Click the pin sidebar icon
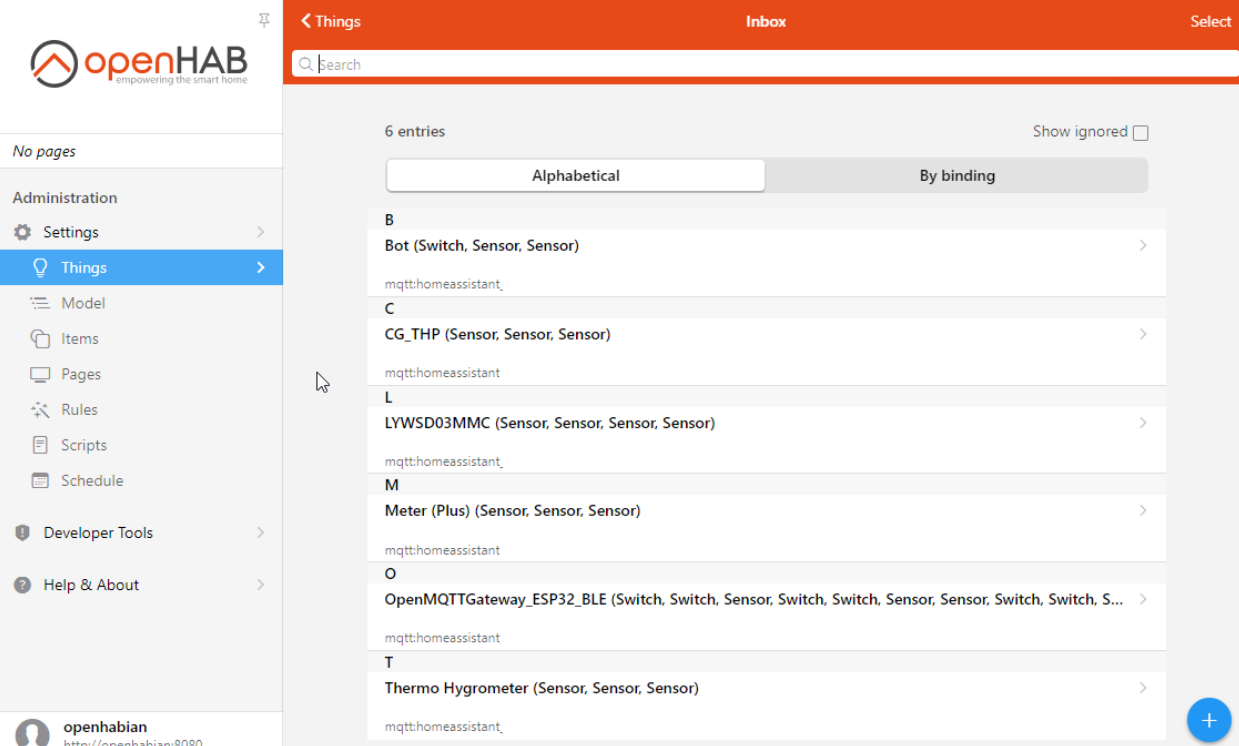 [x=264, y=20]
